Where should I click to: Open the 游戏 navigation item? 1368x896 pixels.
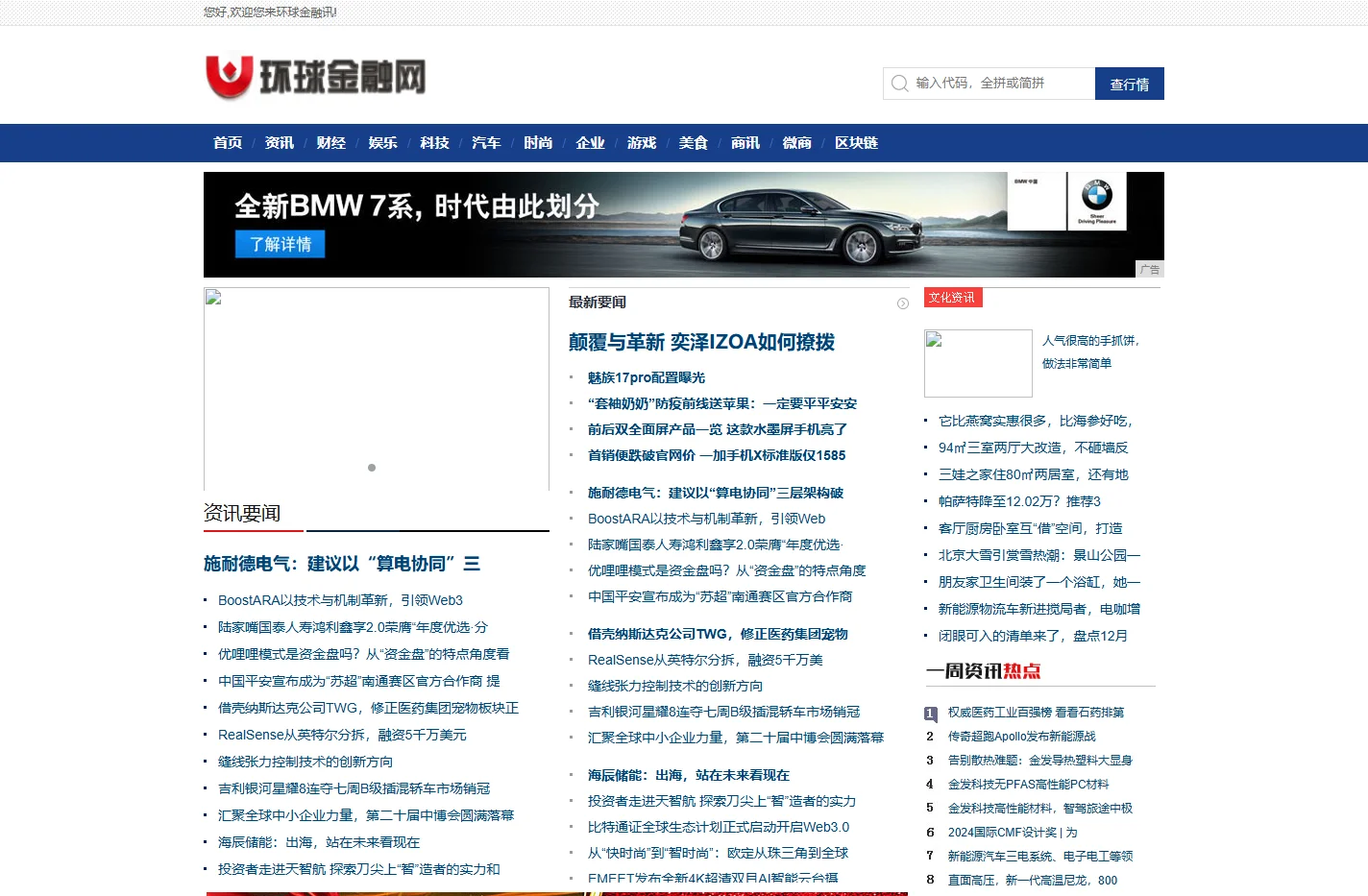coord(643,143)
